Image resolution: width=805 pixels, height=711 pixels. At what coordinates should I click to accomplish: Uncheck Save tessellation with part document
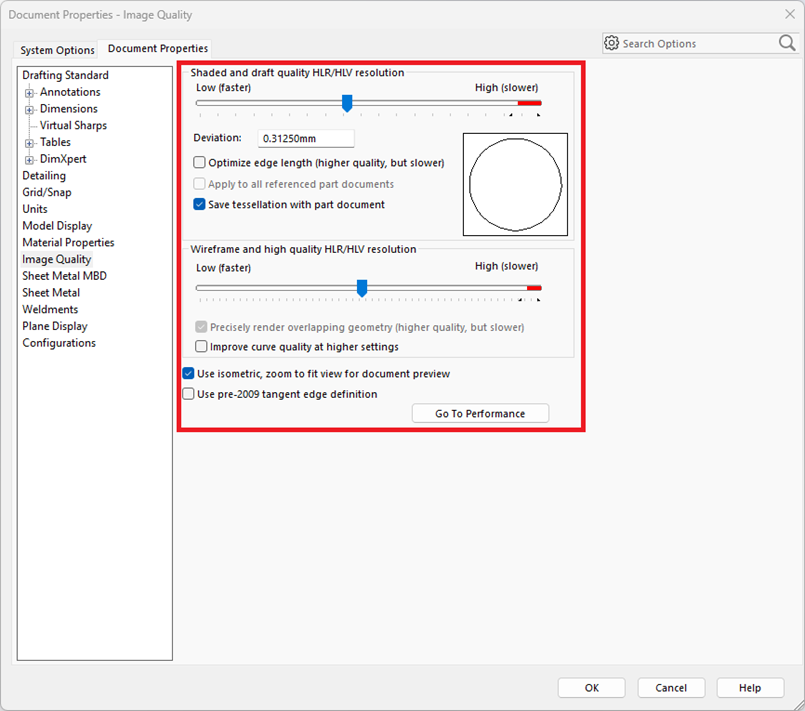pos(199,204)
